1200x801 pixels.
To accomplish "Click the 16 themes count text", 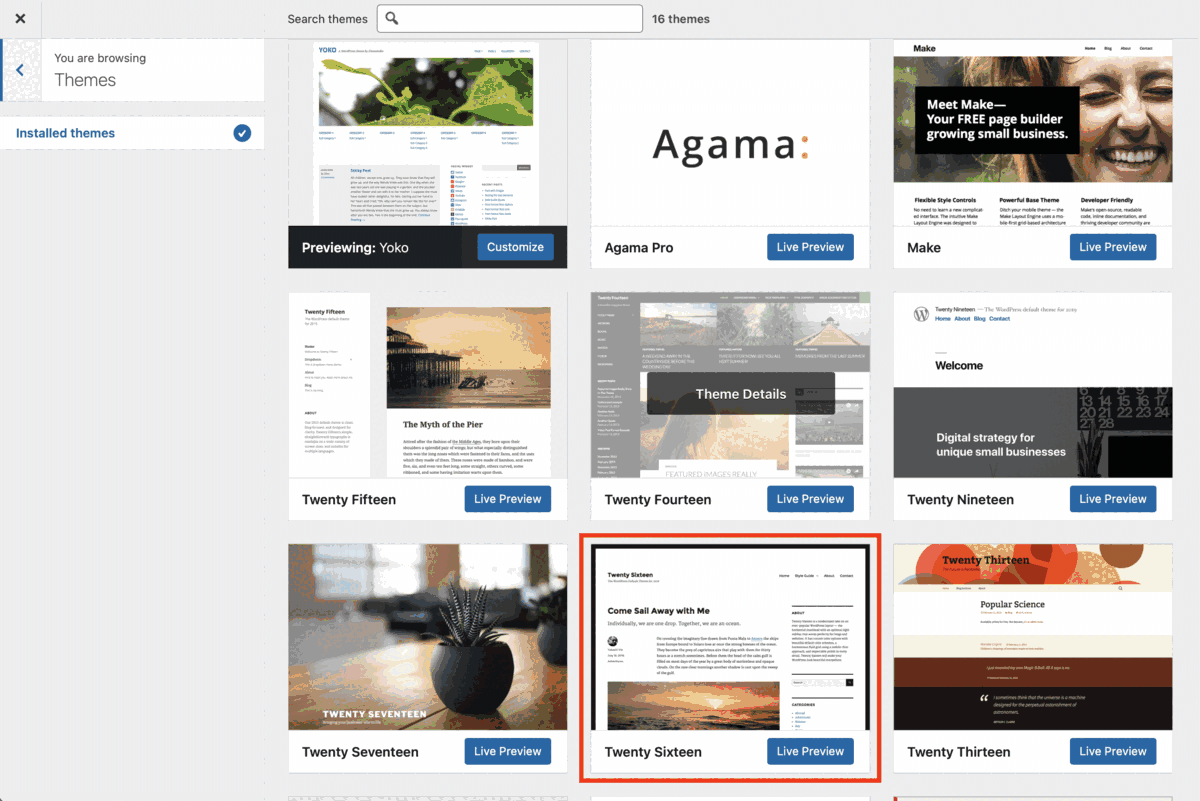I will (x=681, y=19).
